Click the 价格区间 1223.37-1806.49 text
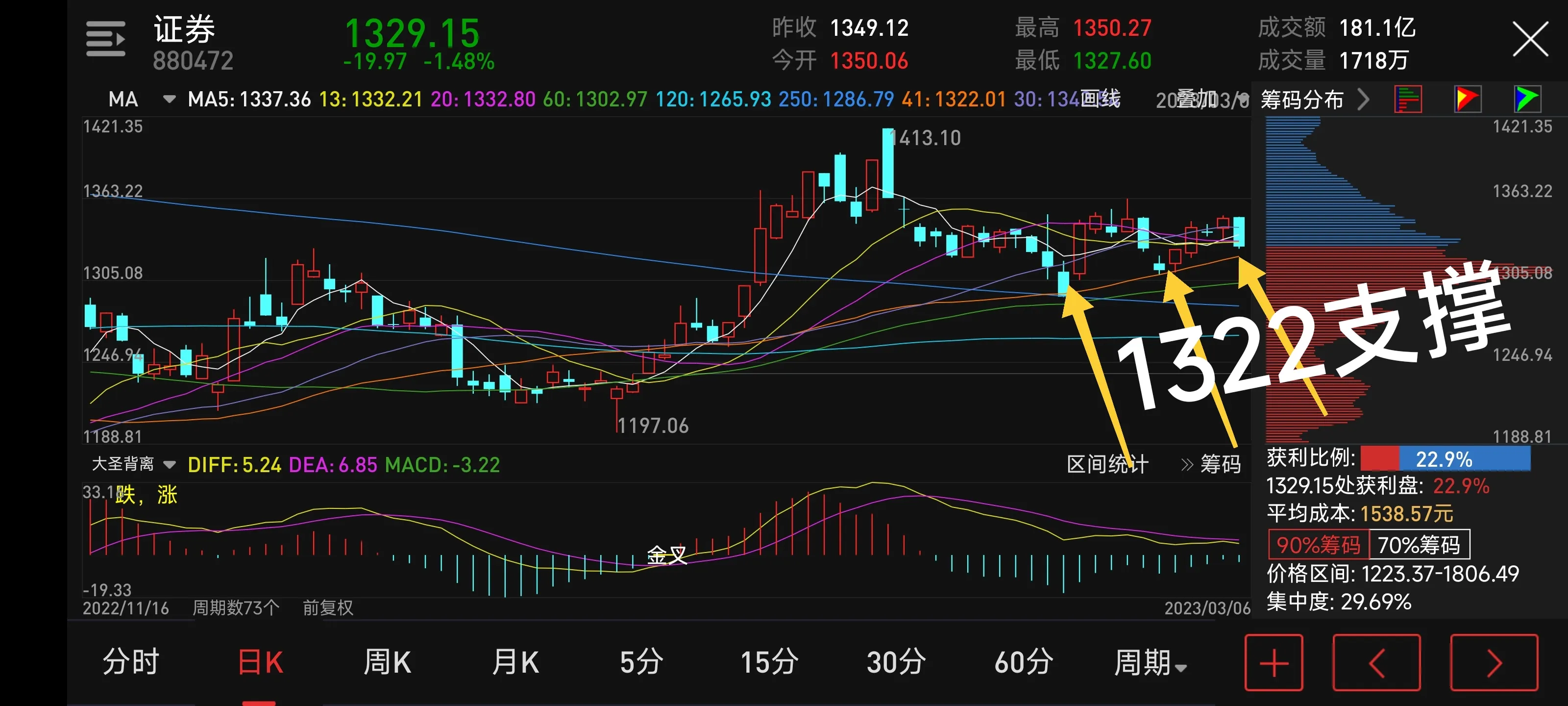Image resolution: width=1568 pixels, height=706 pixels. point(1393,574)
